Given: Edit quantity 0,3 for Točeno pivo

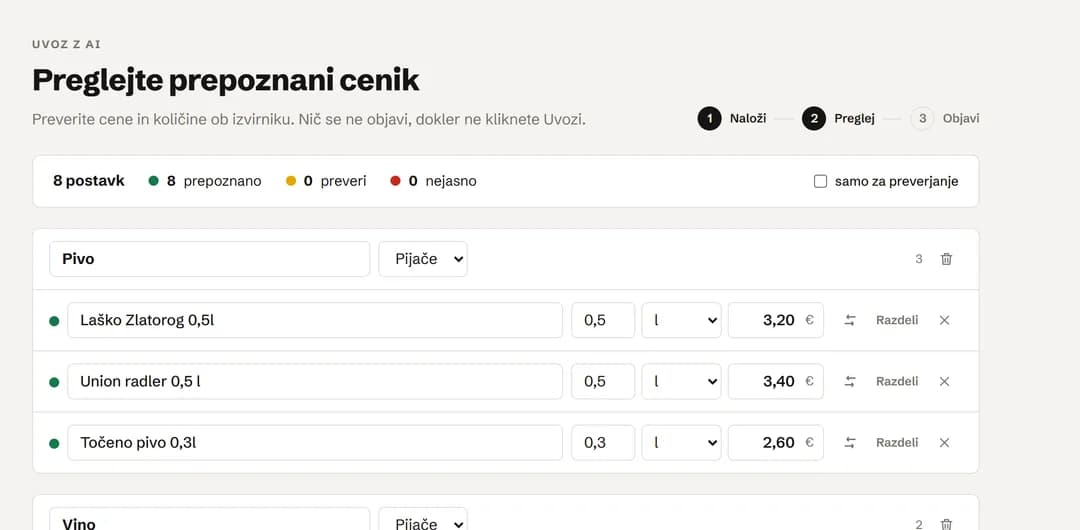Looking at the screenshot, I should coord(603,442).
